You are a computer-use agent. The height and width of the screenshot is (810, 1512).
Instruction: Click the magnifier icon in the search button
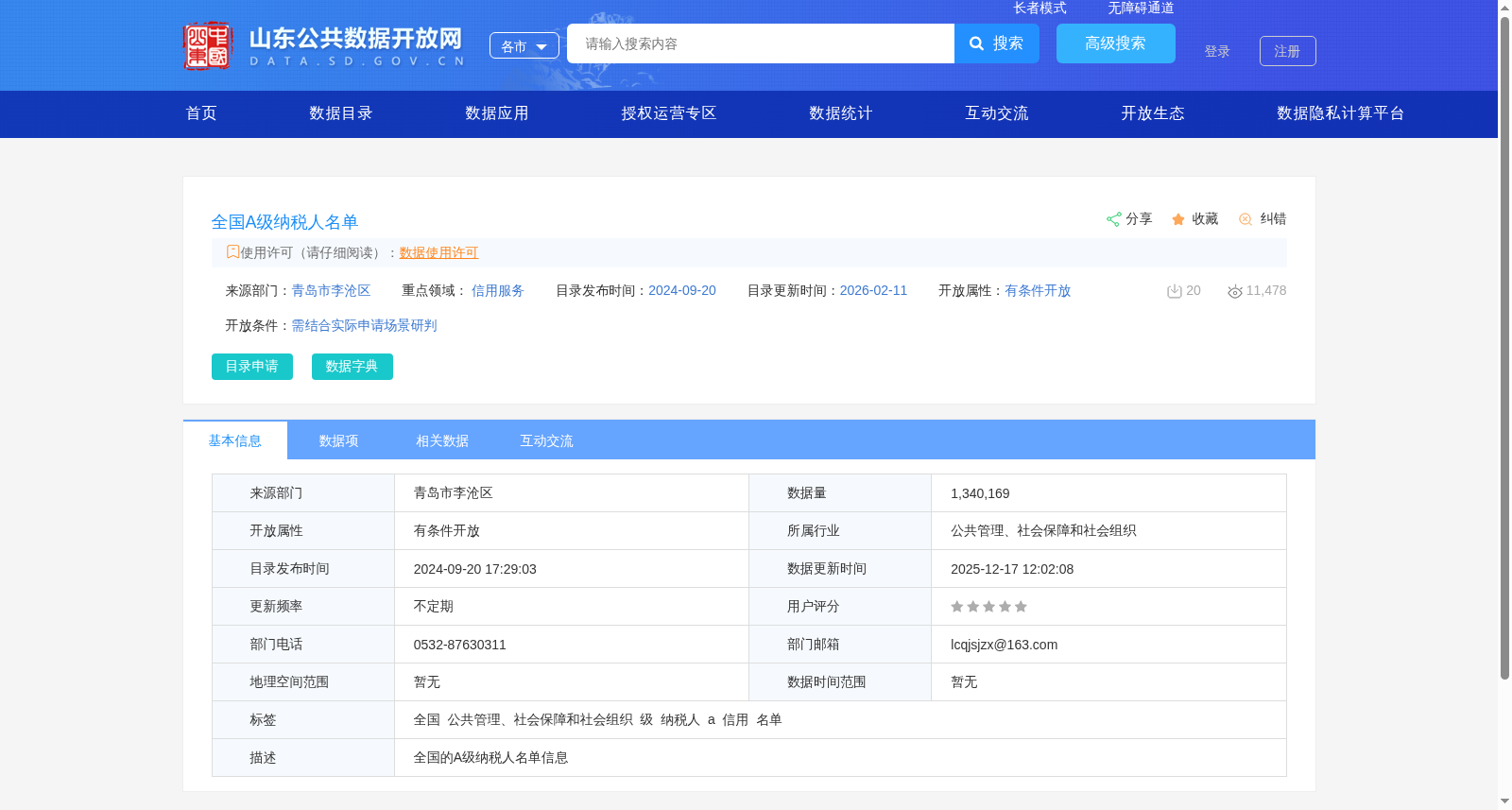977,43
